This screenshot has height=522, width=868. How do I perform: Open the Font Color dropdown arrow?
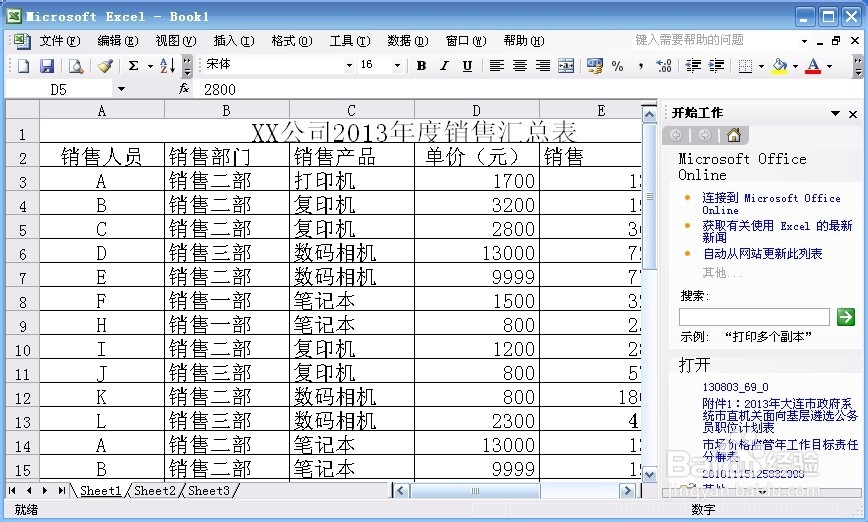click(x=829, y=66)
